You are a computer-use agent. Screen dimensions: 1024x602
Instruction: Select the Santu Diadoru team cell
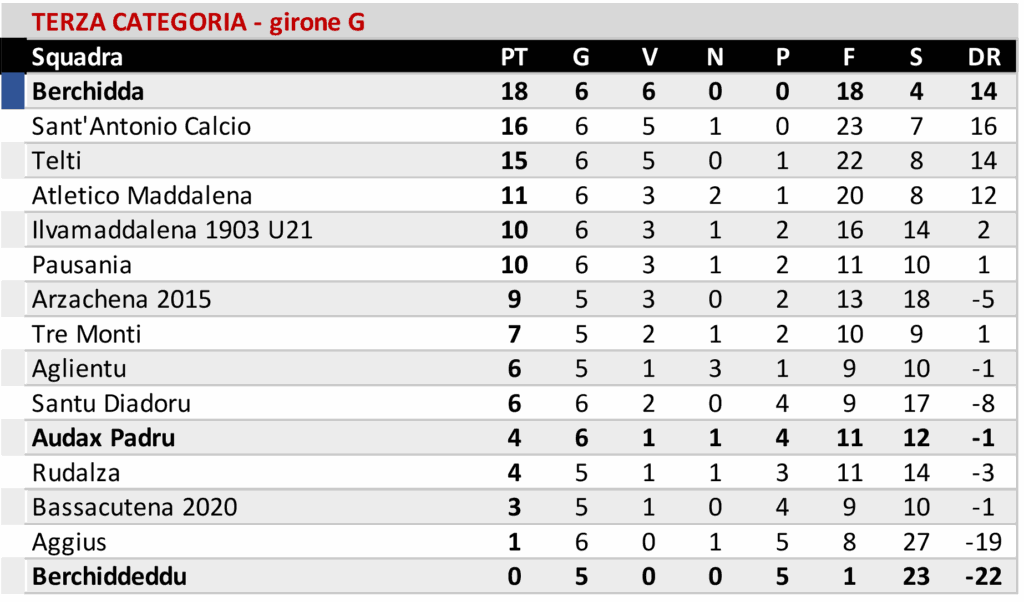point(111,404)
